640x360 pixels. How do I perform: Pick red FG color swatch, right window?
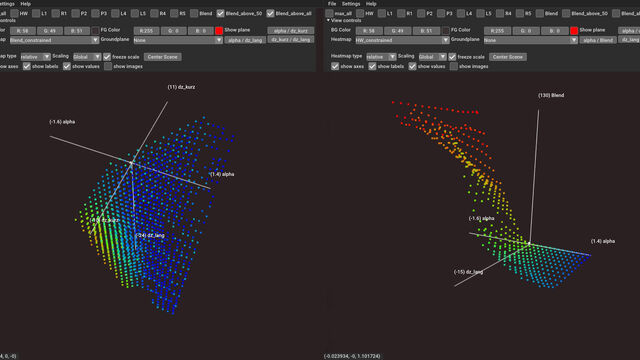(574, 31)
